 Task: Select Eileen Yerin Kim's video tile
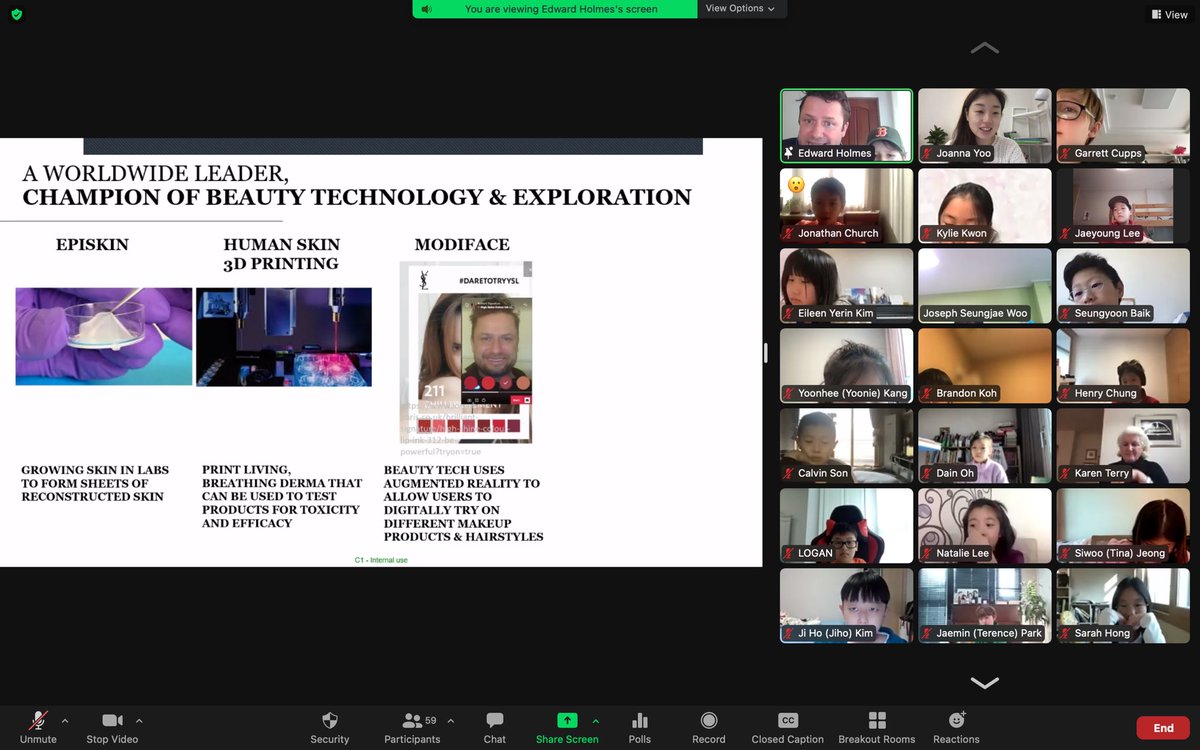click(847, 286)
